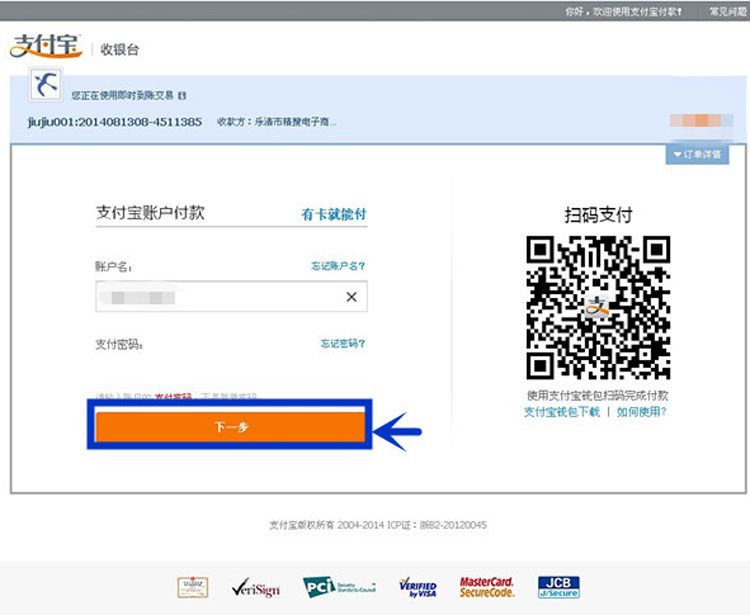
Task: Open 忘记密码? link
Action: coord(342,343)
